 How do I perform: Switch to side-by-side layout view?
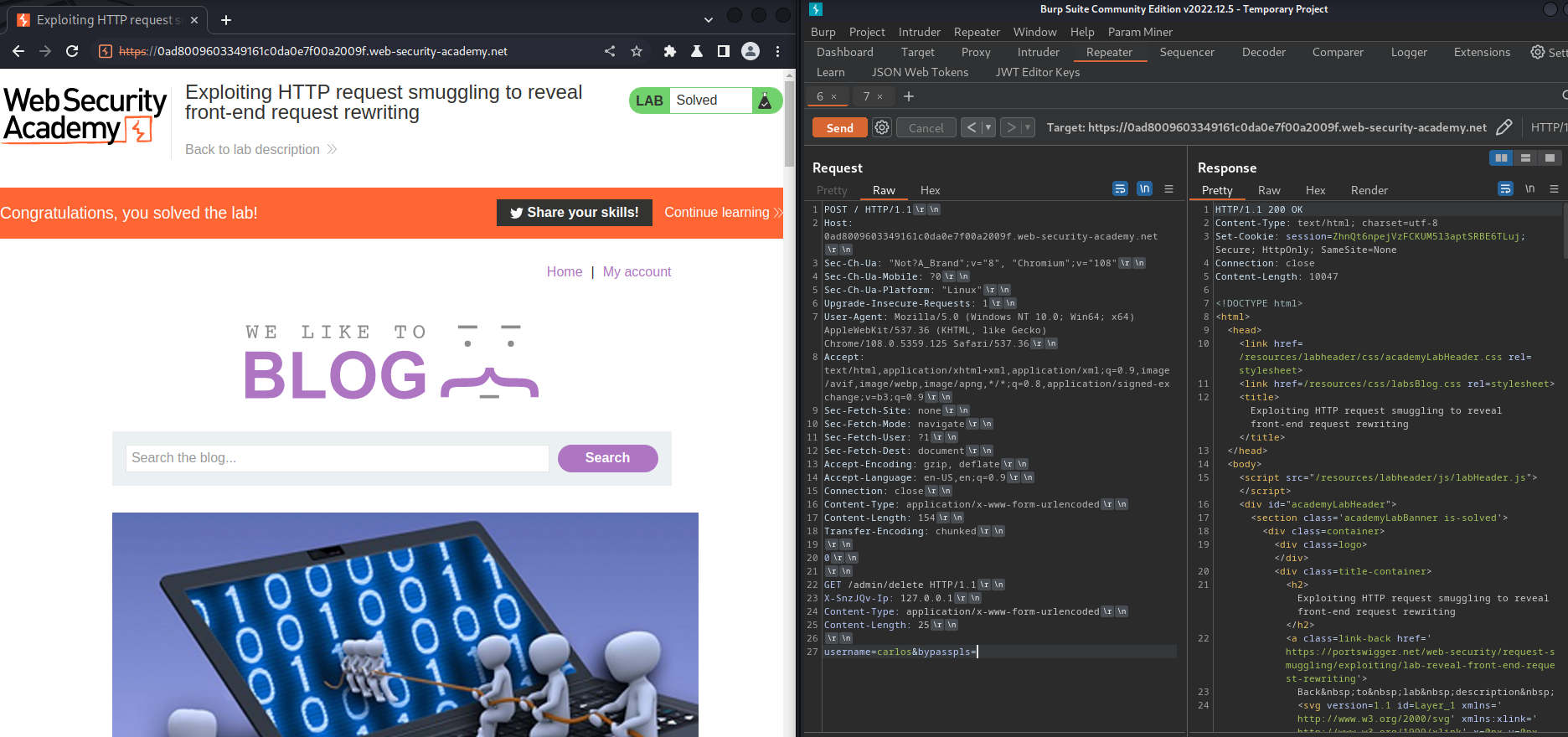pyautogui.click(x=1501, y=157)
